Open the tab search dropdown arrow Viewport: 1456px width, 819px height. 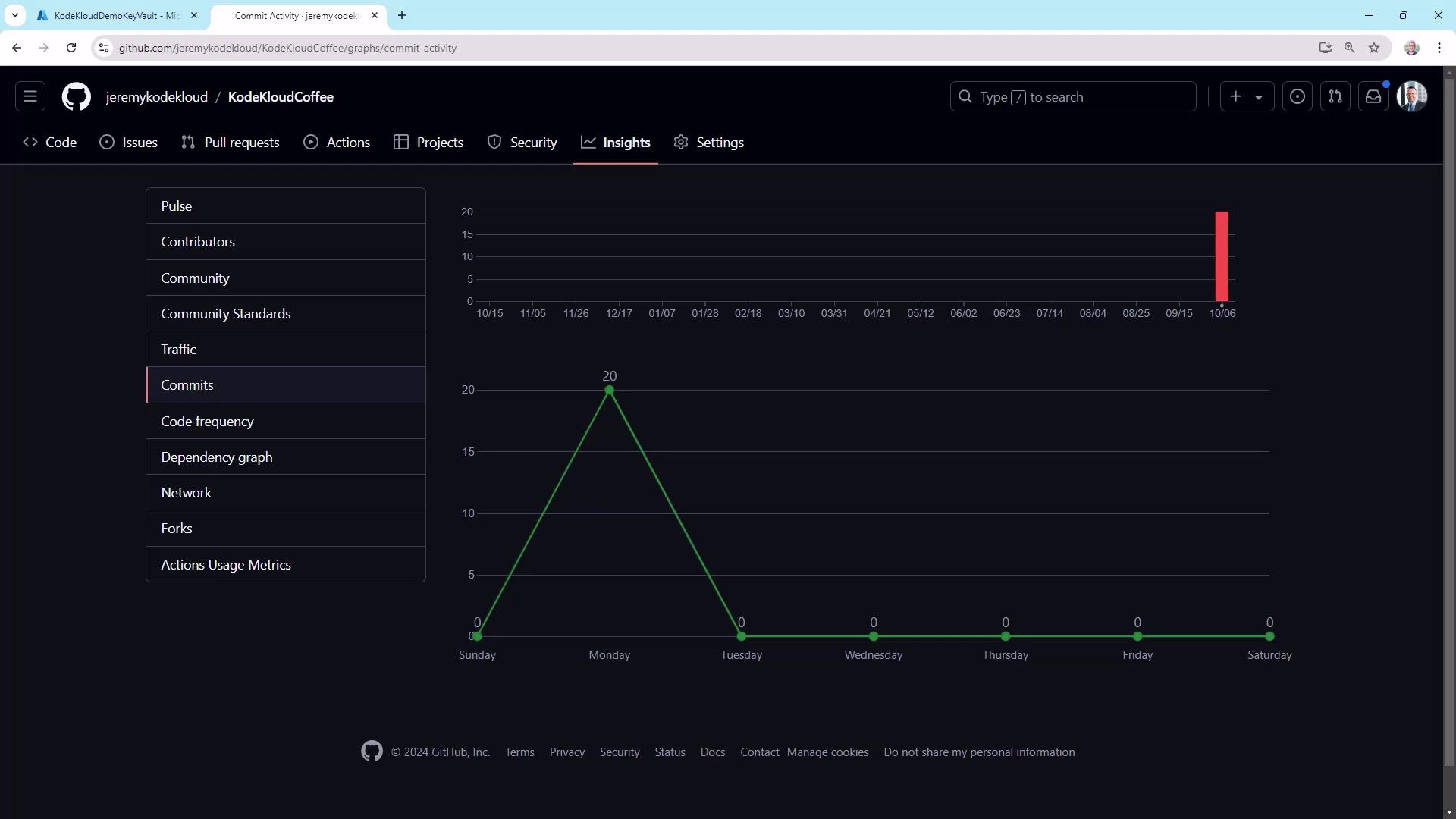click(x=14, y=15)
